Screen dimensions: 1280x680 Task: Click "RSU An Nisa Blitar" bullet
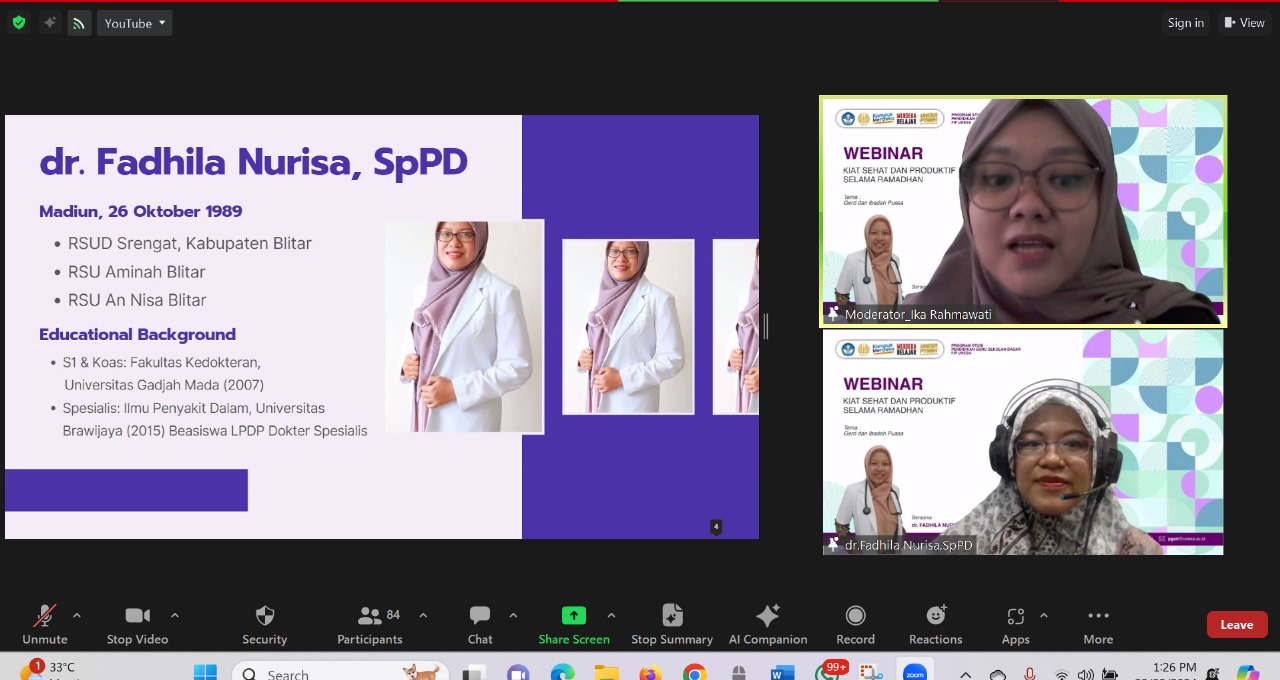point(137,300)
